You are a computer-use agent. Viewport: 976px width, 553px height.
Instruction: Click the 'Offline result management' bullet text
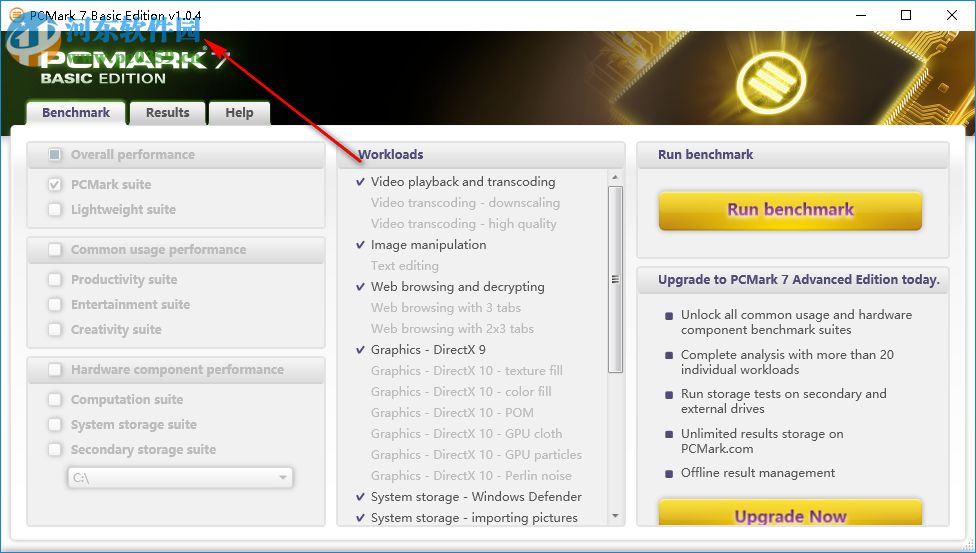point(758,473)
